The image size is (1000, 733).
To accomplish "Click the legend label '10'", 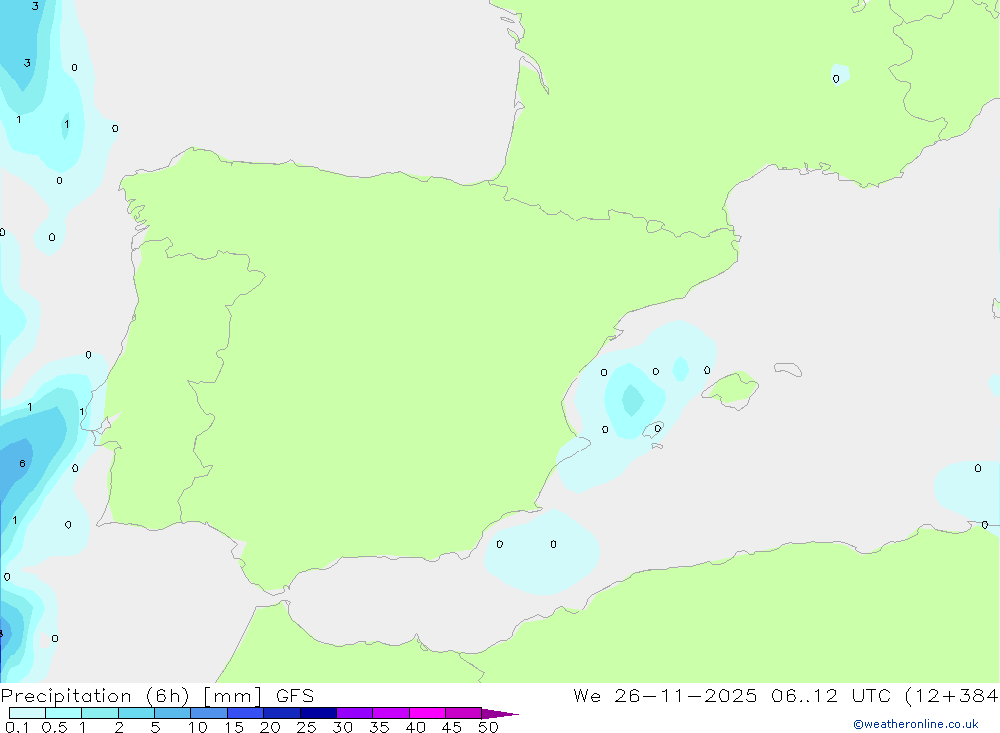I will click(x=198, y=727).
